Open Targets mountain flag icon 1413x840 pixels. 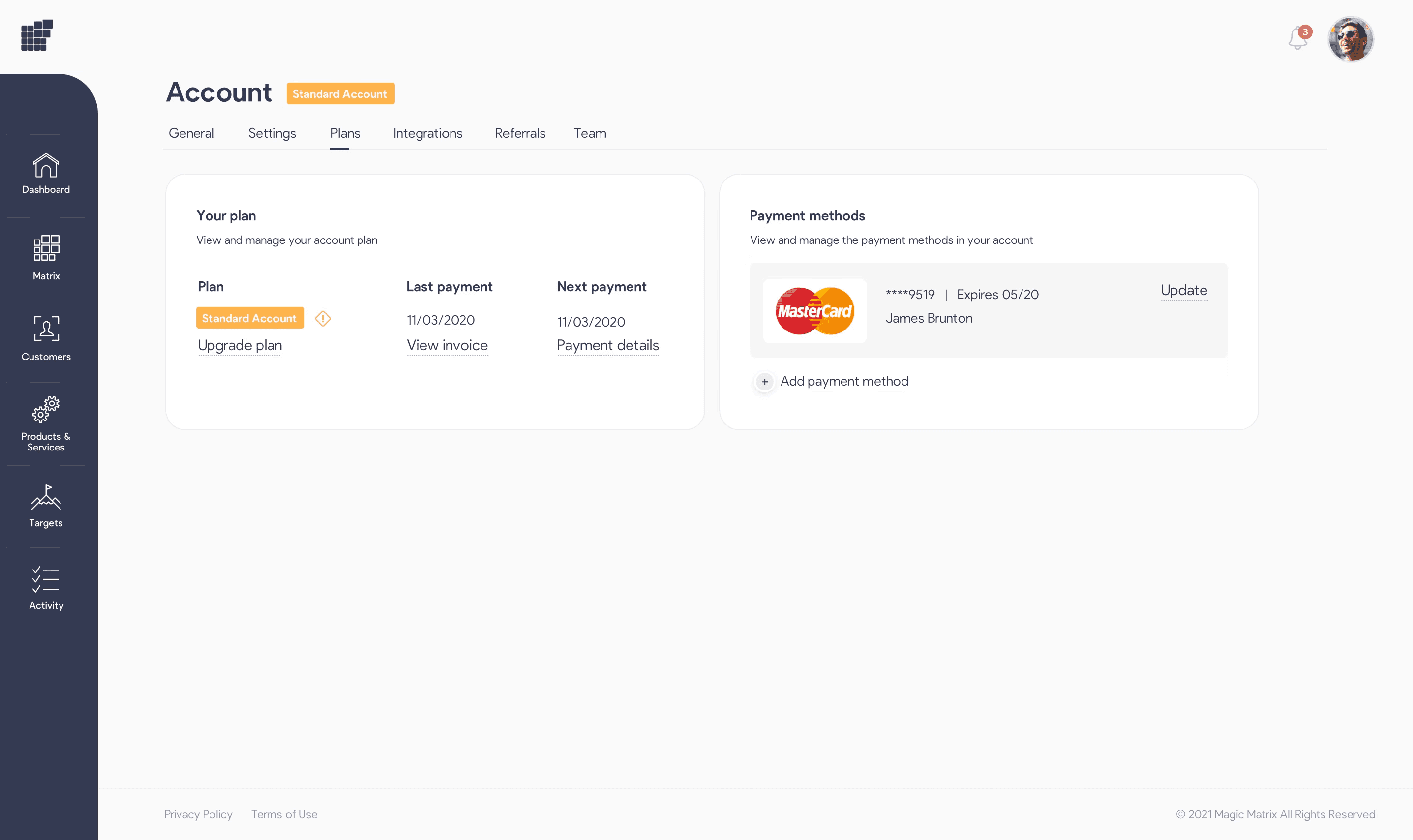(46, 497)
